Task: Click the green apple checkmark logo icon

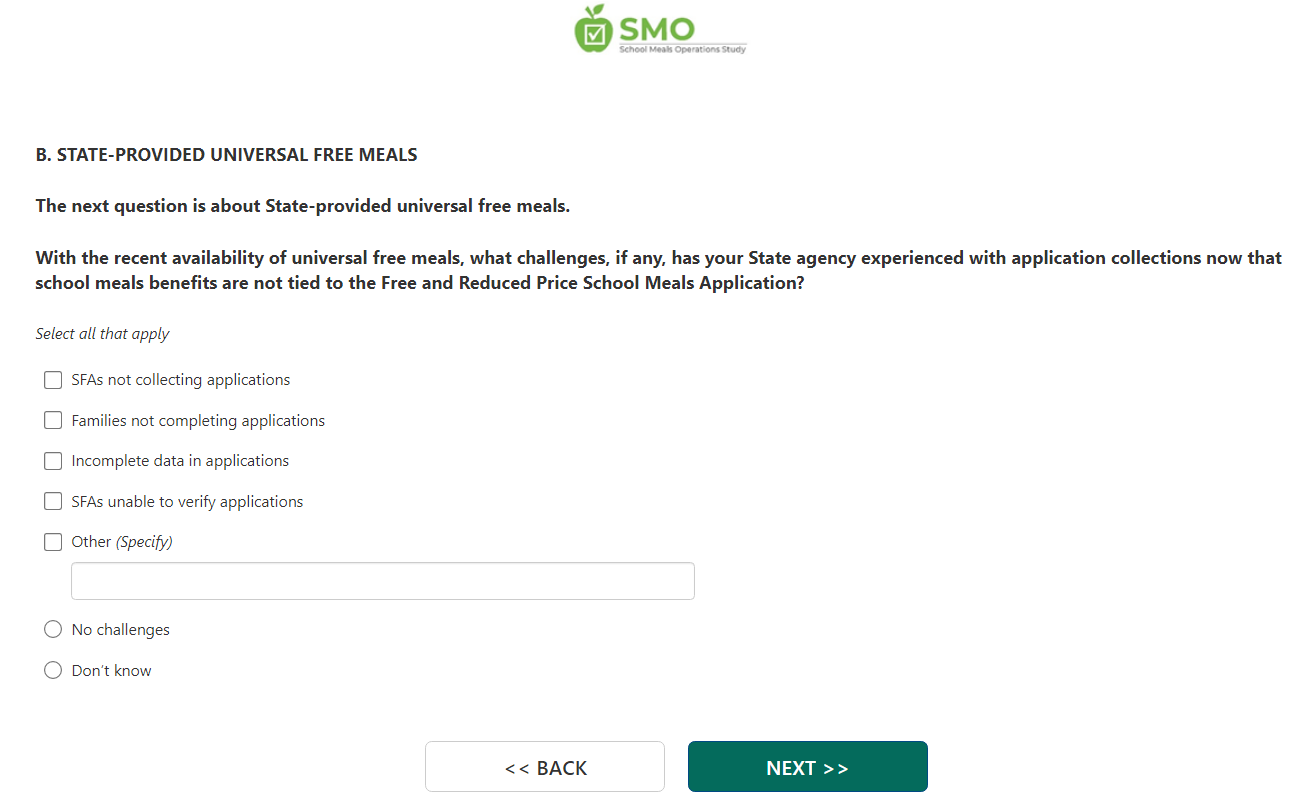Action: 593,29
